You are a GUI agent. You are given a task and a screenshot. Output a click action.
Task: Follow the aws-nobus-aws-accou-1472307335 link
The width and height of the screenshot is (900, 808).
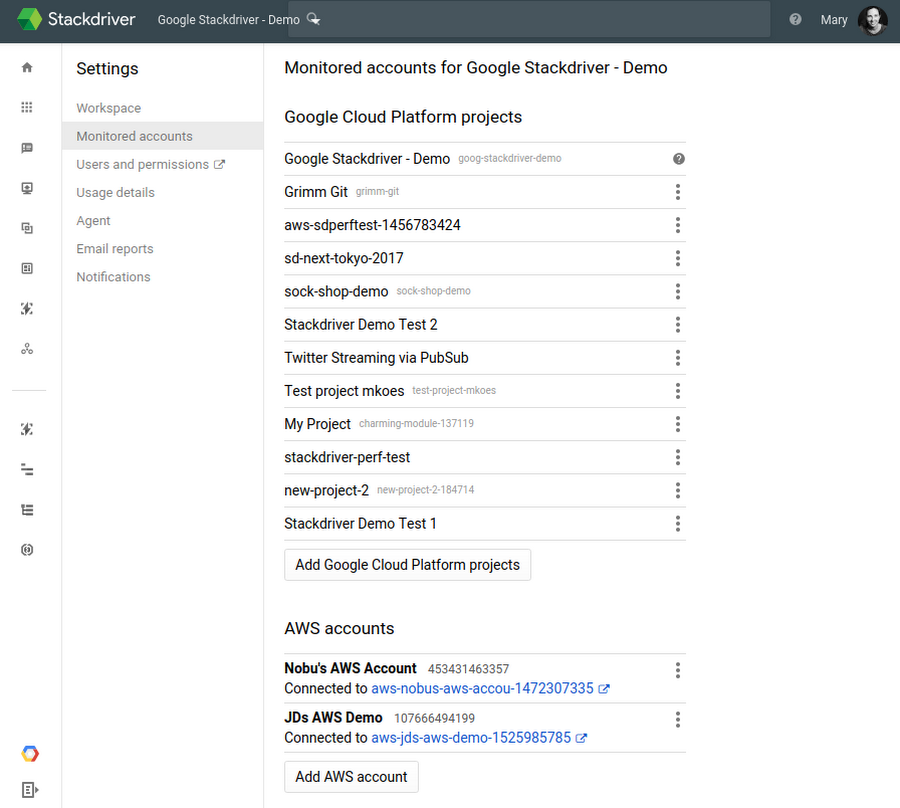coord(482,689)
